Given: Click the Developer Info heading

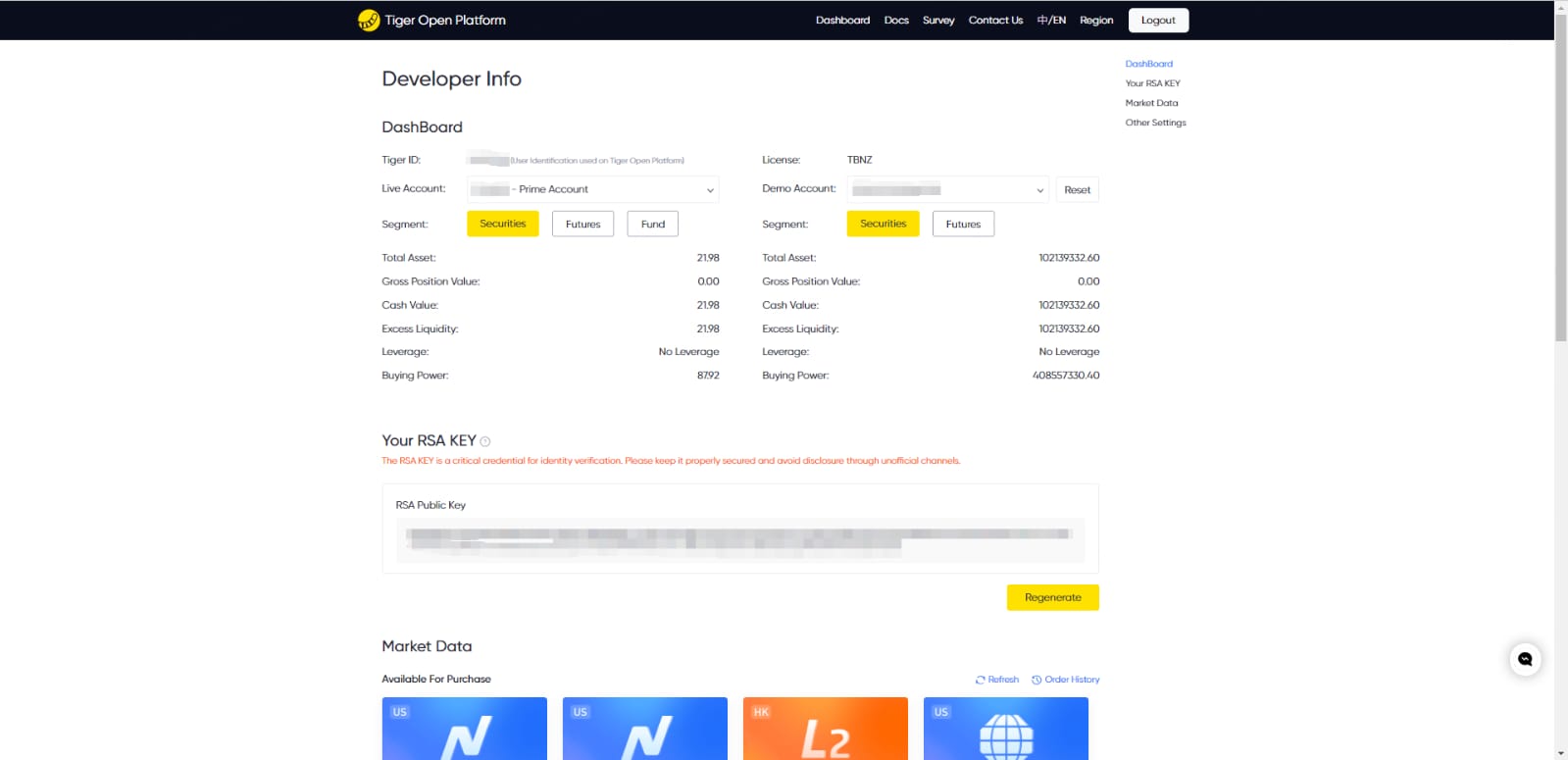Looking at the screenshot, I should [x=451, y=78].
